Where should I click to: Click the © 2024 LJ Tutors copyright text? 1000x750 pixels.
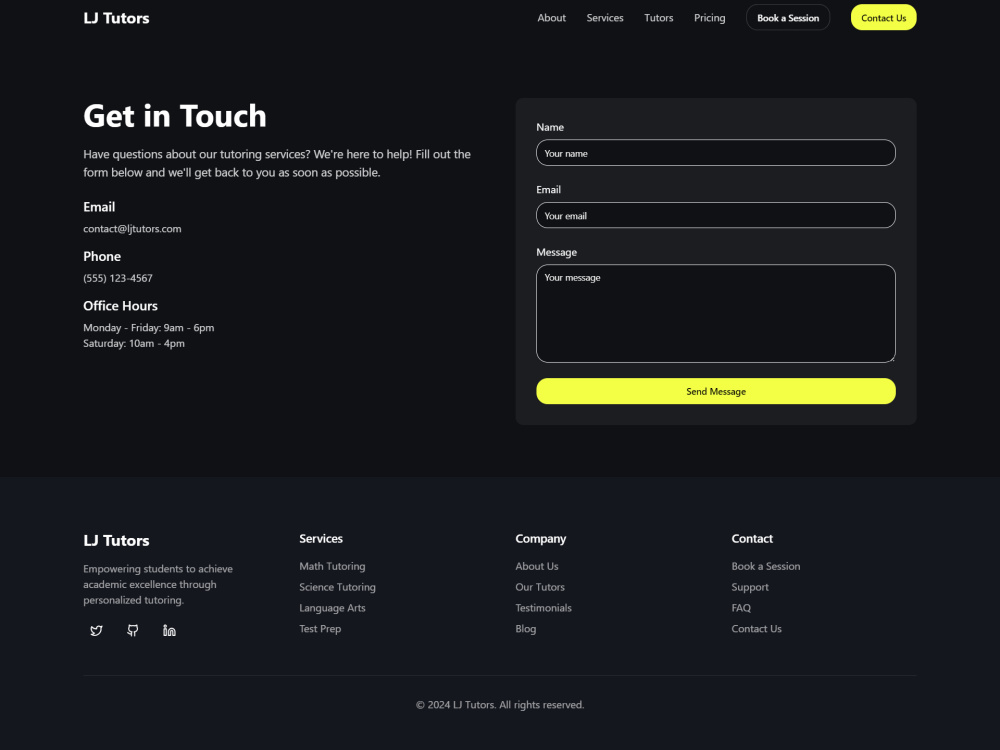click(x=500, y=705)
